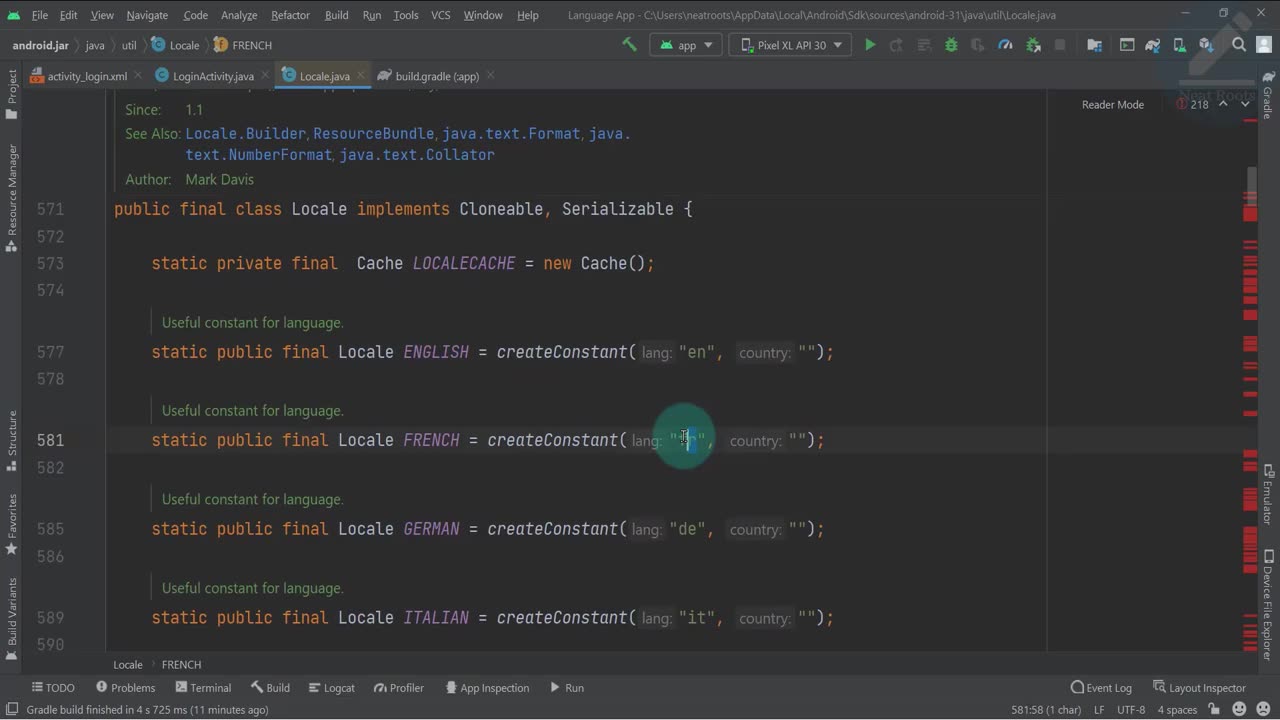Go to previous highlighted error arrow
1280x720 pixels.
coord(1223,104)
